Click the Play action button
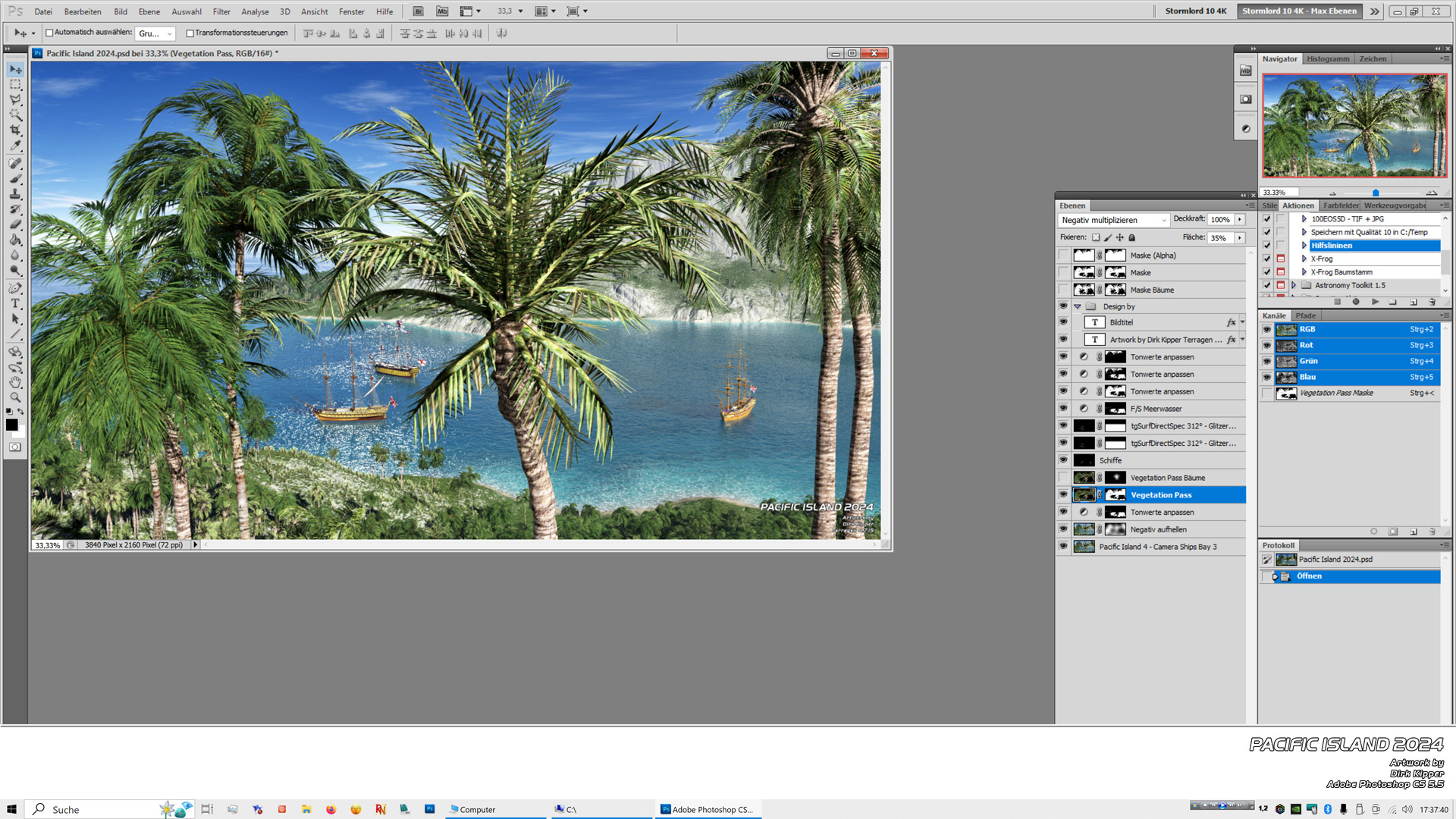Viewport: 1456px width, 819px height. (x=1375, y=302)
